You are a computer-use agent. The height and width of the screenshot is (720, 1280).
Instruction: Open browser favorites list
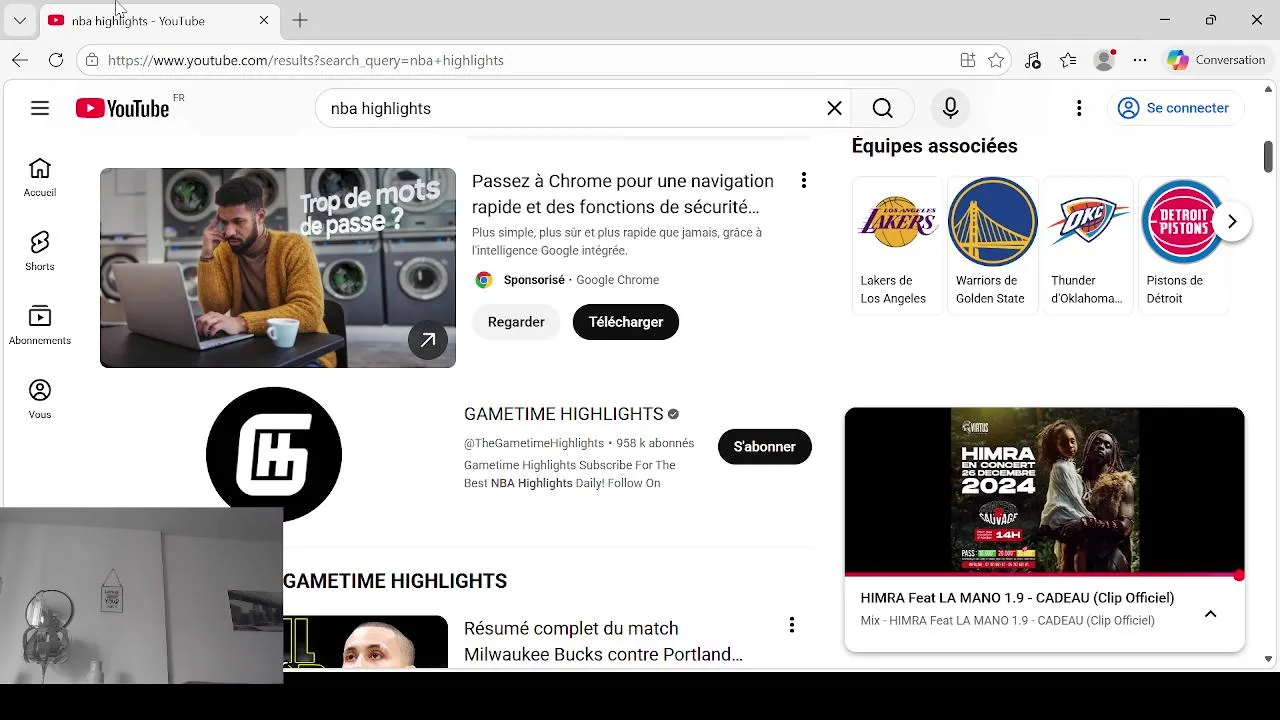[1068, 60]
